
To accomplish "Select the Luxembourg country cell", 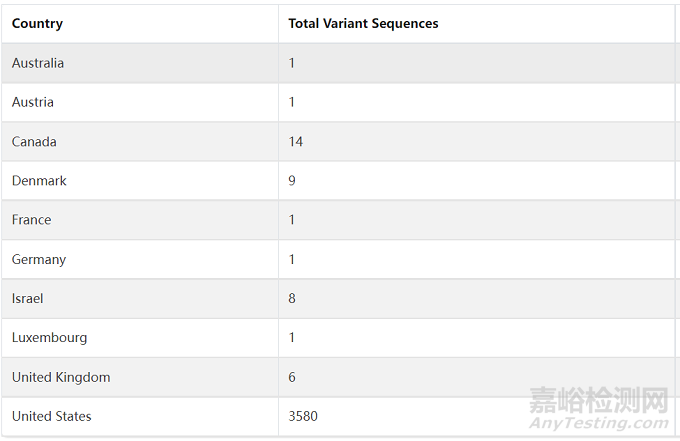I will pyautogui.click(x=49, y=337).
